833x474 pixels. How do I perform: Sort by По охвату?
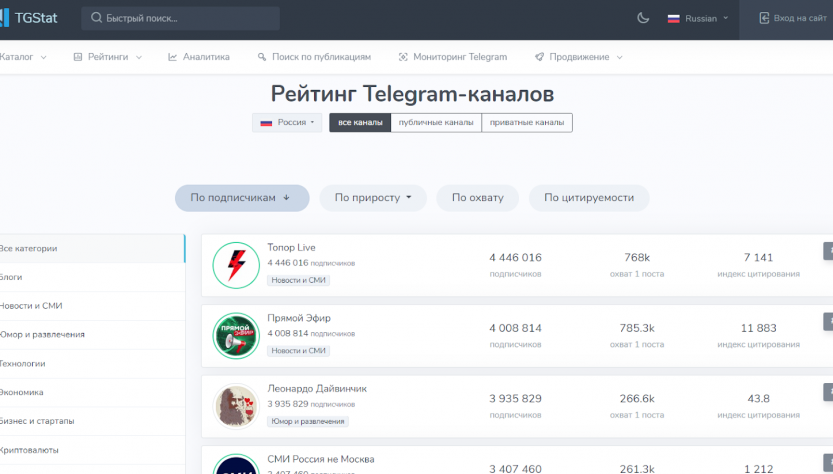[x=477, y=198]
